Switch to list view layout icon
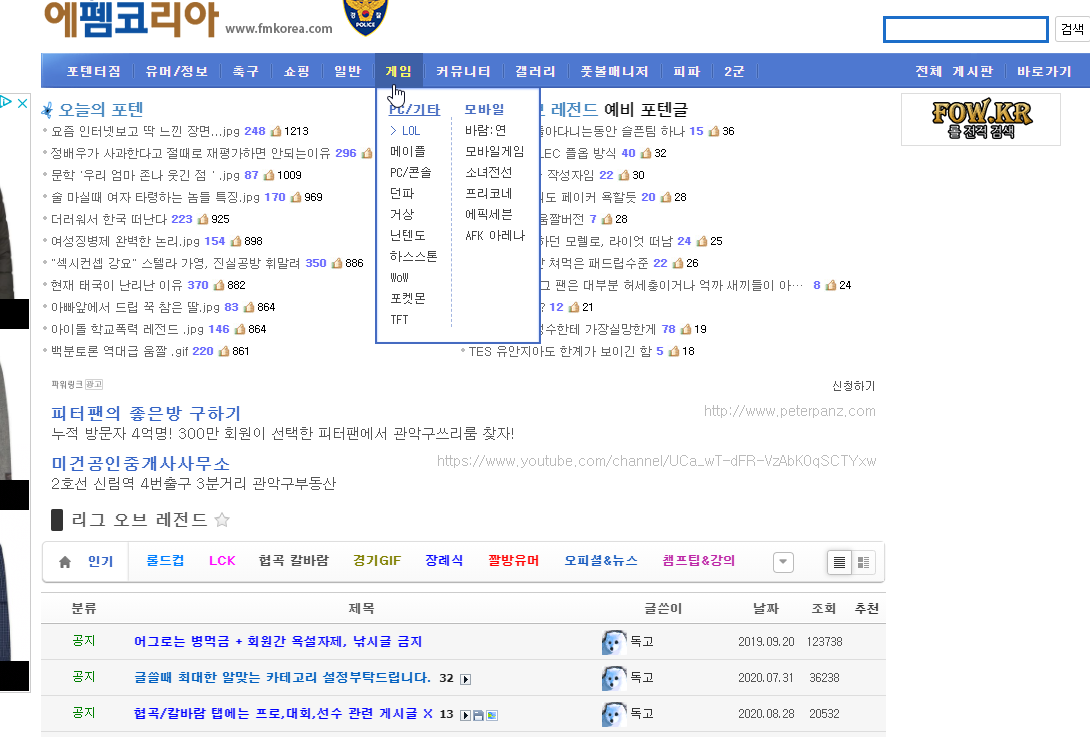Screen dimensions: 1090x737 pyautogui.click(x=839, y=562)
